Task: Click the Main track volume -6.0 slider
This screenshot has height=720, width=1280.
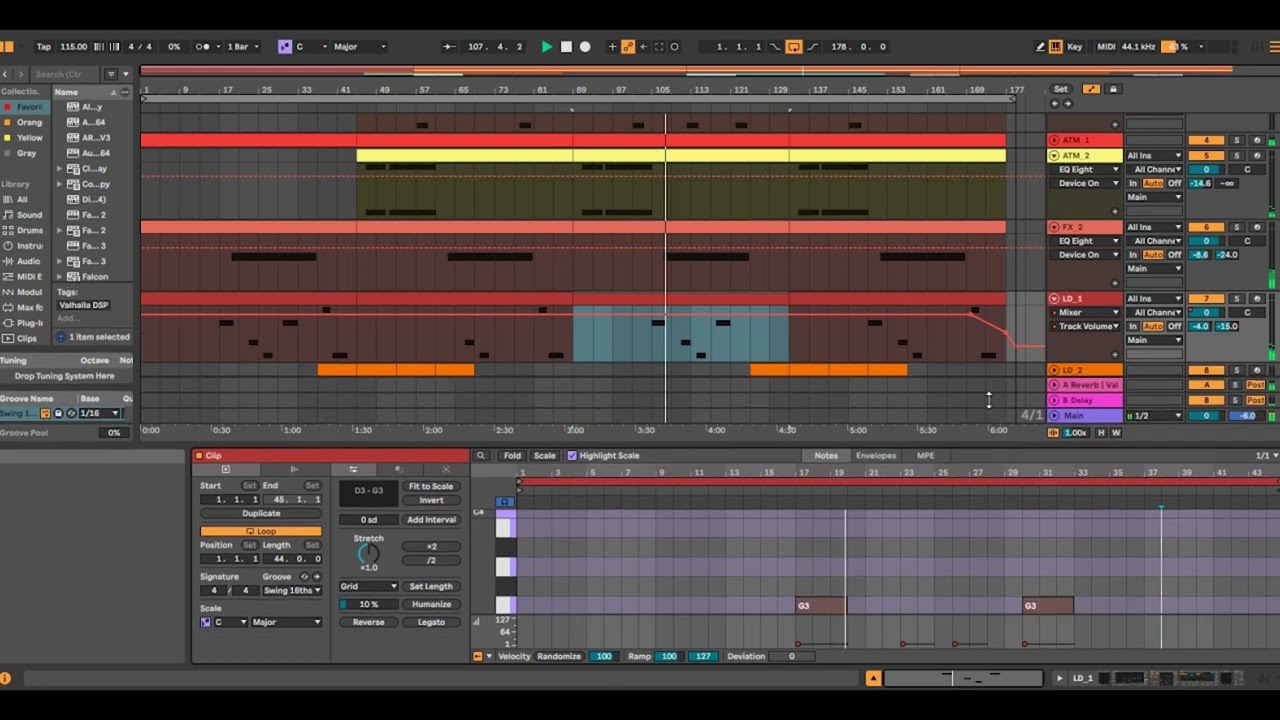Action: click(1247, 415)
